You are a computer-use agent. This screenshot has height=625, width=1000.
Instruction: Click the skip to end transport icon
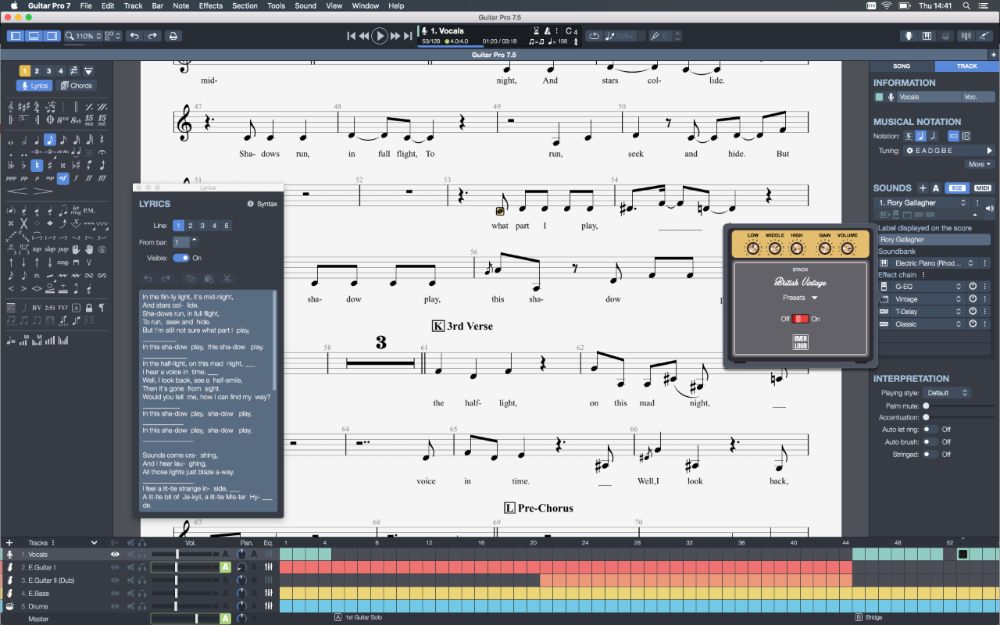(x=408, y=36)
